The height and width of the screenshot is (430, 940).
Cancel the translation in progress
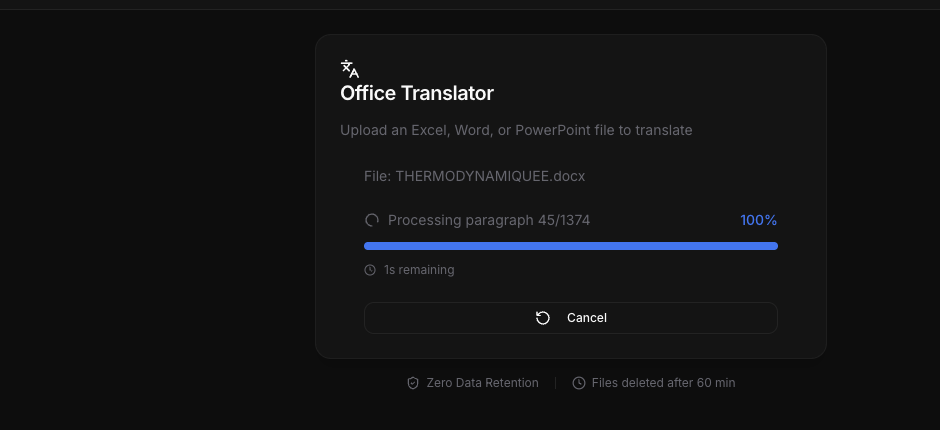(571, 318)
